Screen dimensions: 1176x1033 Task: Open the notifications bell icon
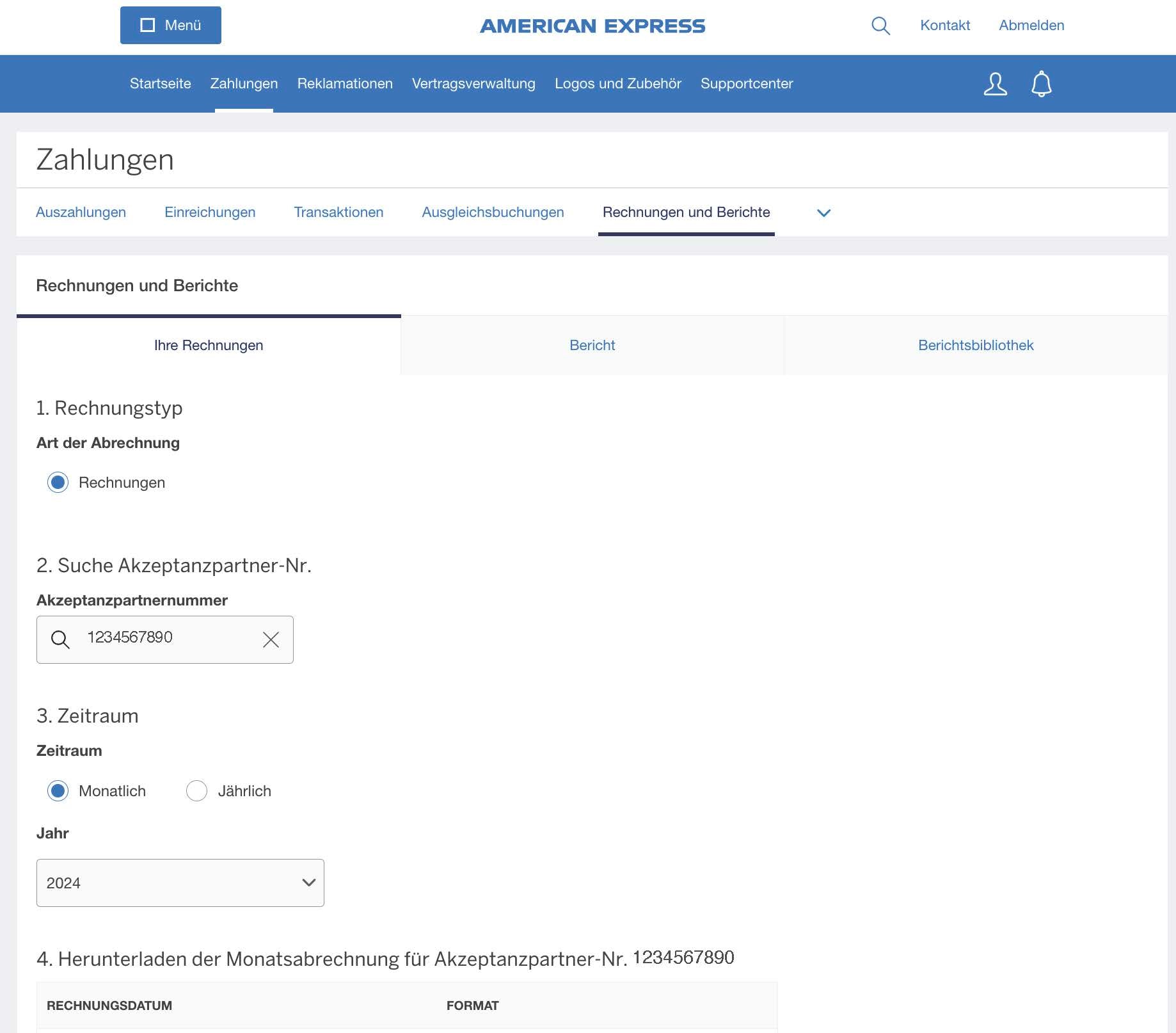click(x=1041, y=84)
